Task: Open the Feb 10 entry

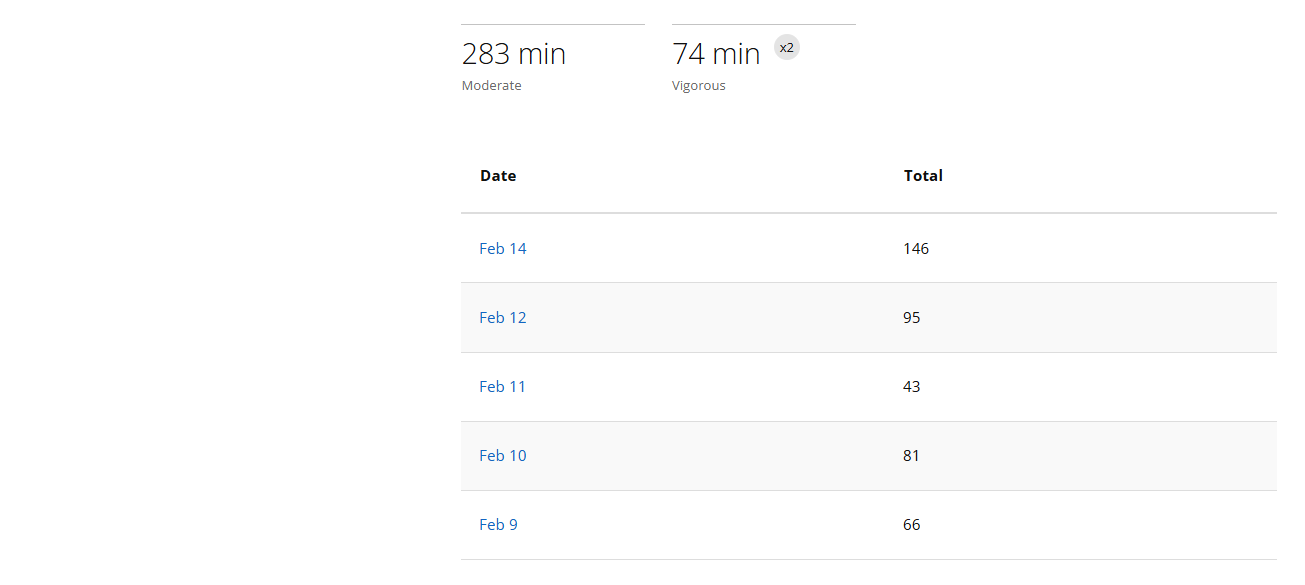Action: click(x=503, y=456)
